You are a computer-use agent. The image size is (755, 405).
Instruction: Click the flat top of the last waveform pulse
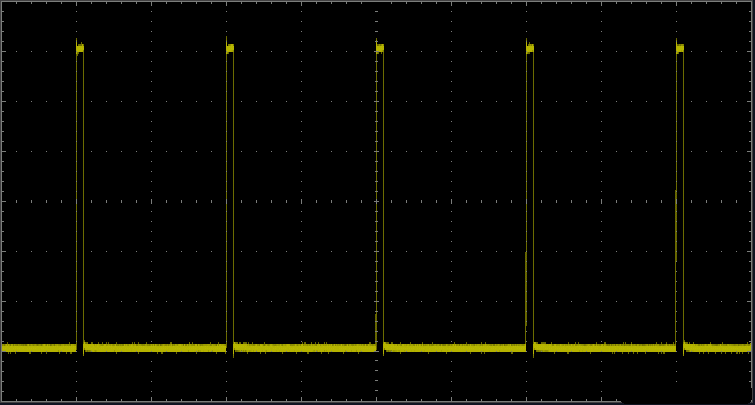click(680, 48)
